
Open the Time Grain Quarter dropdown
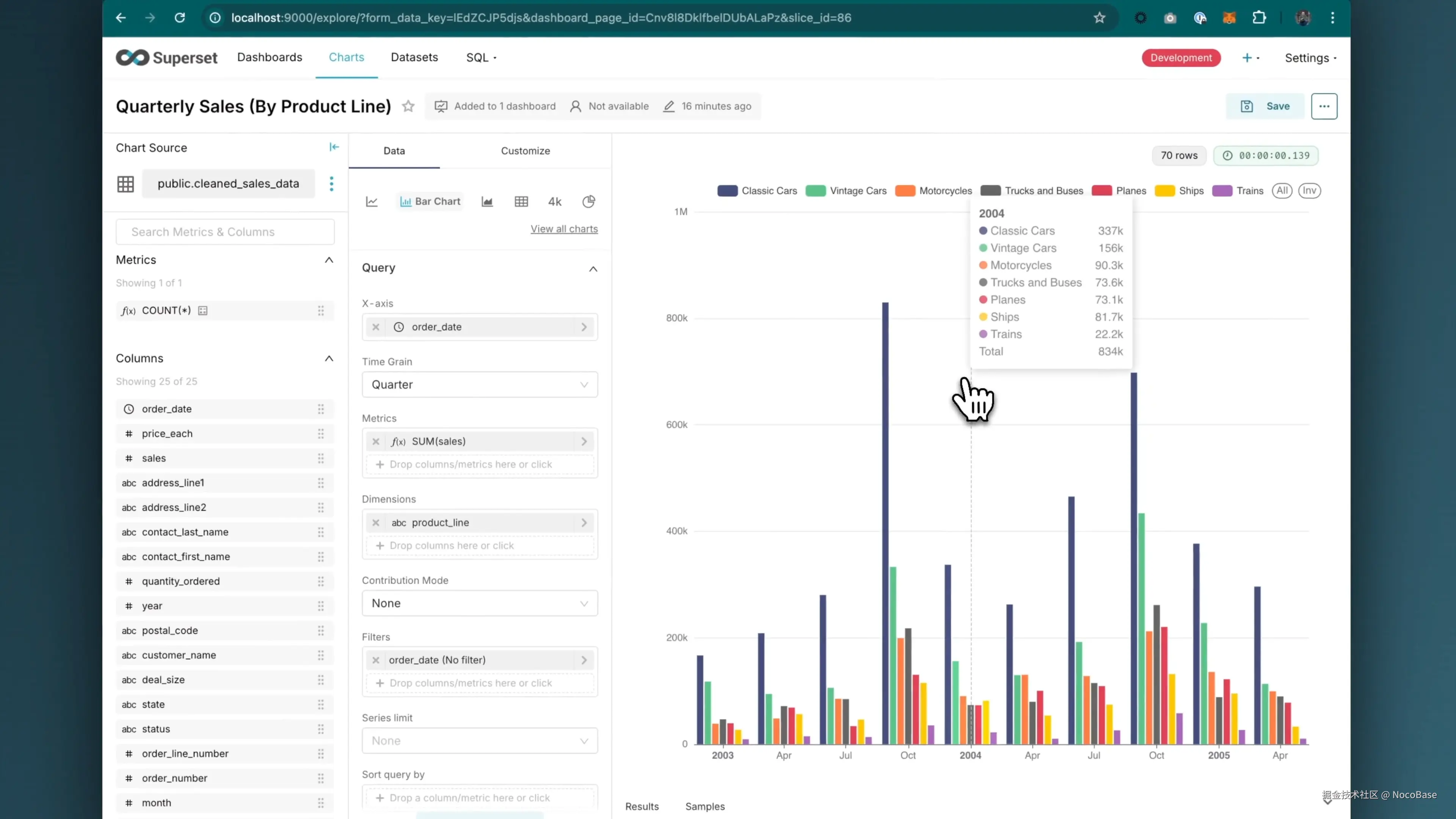(x=479, y=384)
